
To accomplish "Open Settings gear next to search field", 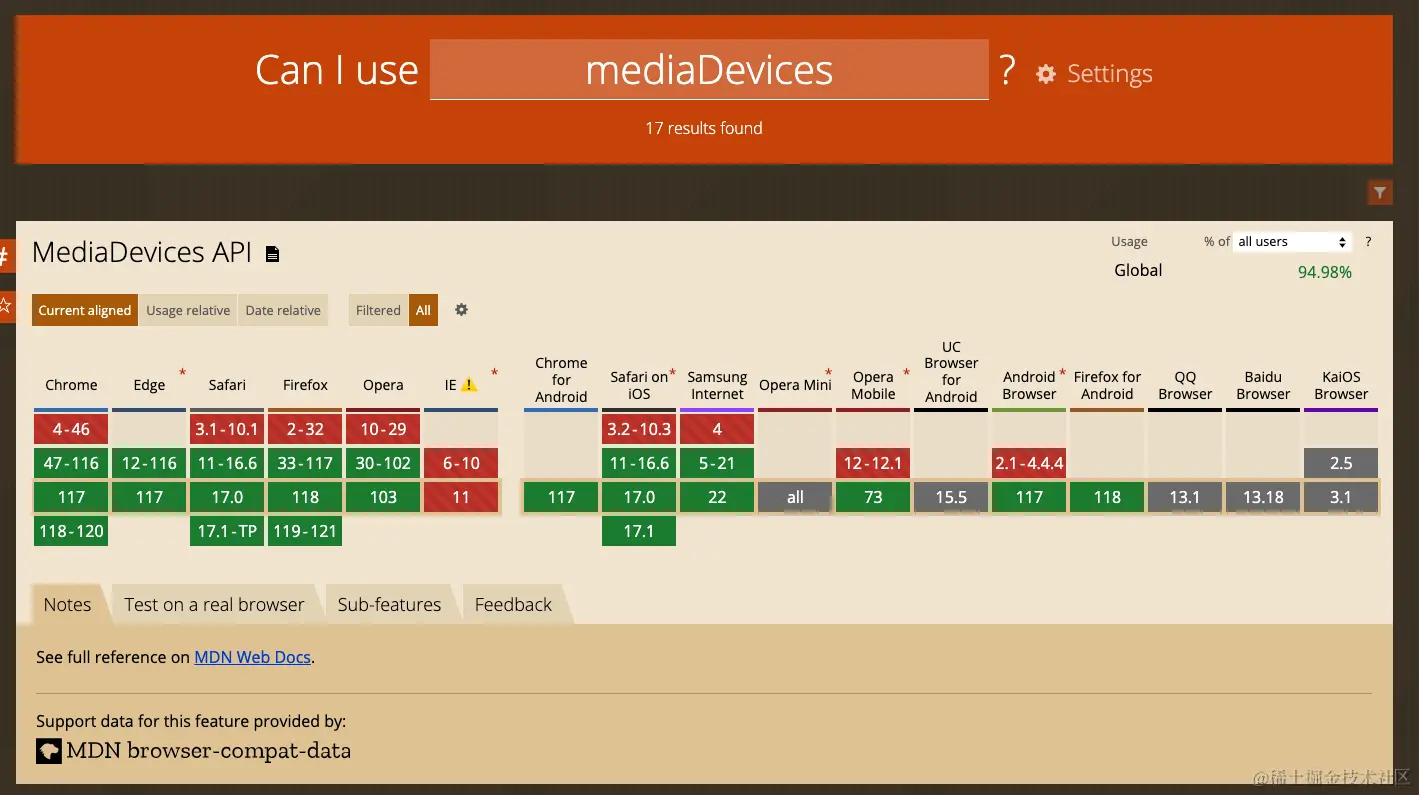I will (x=1046, y=74).
